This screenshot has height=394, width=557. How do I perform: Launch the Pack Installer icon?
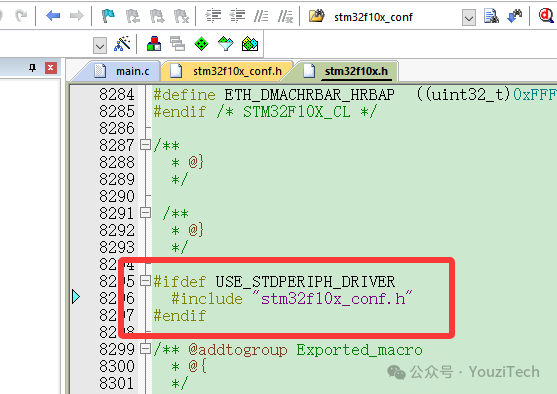pyautogui.click(x=250, y=44)
